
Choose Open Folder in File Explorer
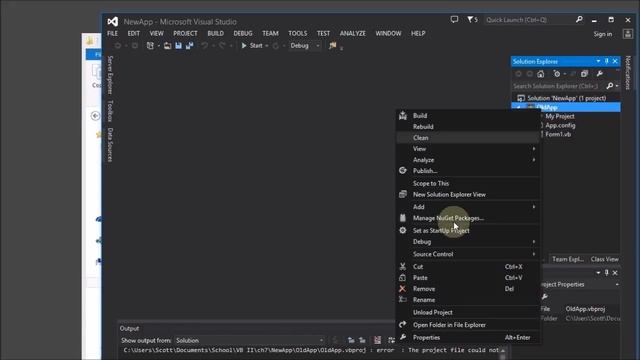click(x=468, y=325)
